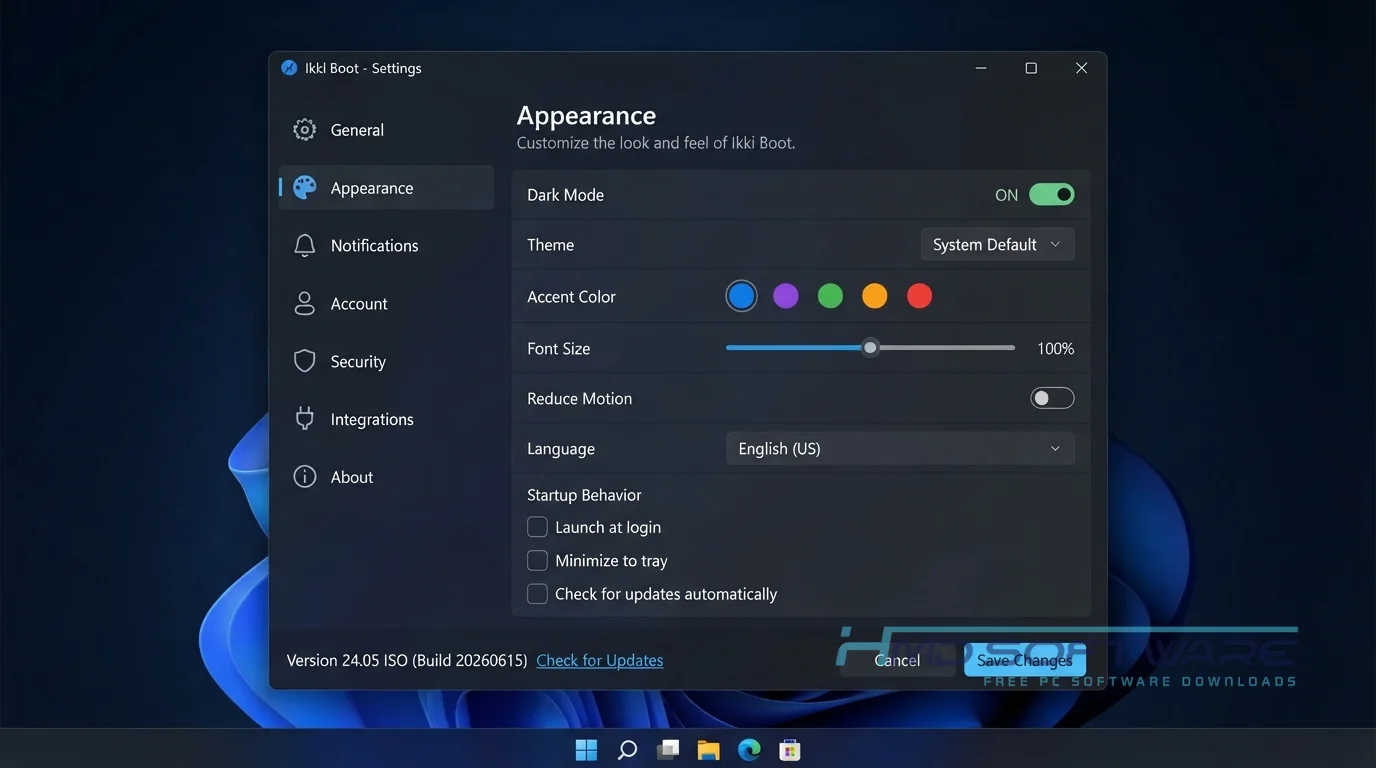Go to Integrations section
The width and height of the screenshot is (1376, 768).
click(x=386, y=419)
